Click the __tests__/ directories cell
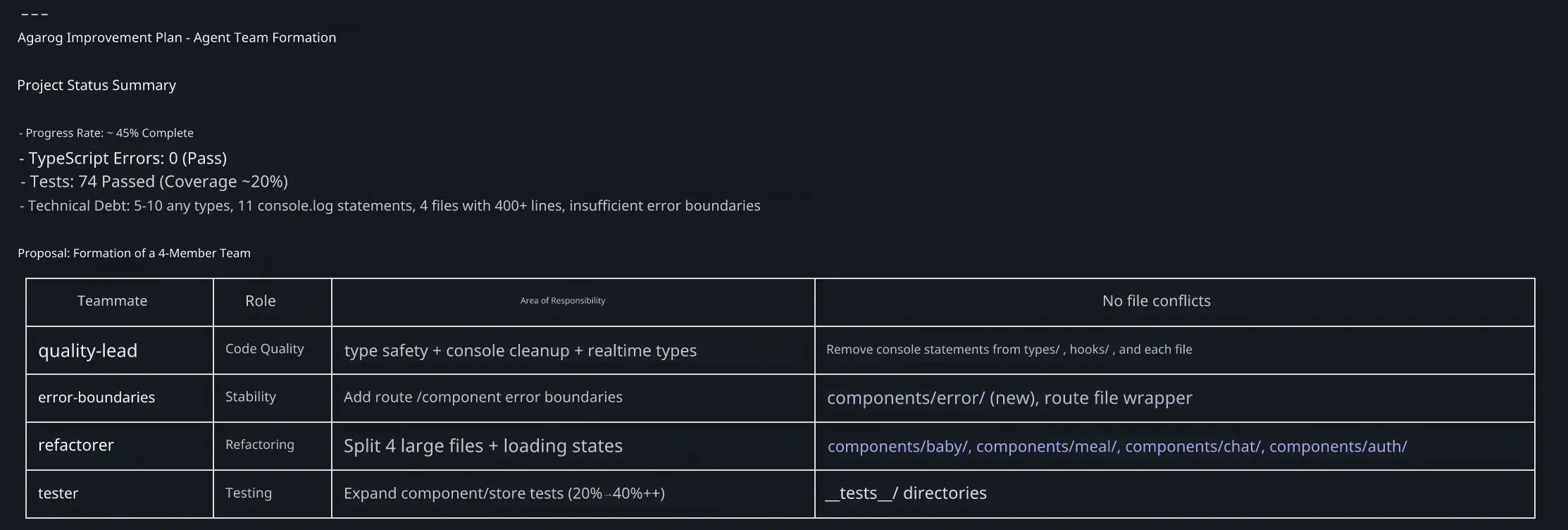Image resolution: width=1568 pixels, height=530 pixels. [x=906, y=493]
